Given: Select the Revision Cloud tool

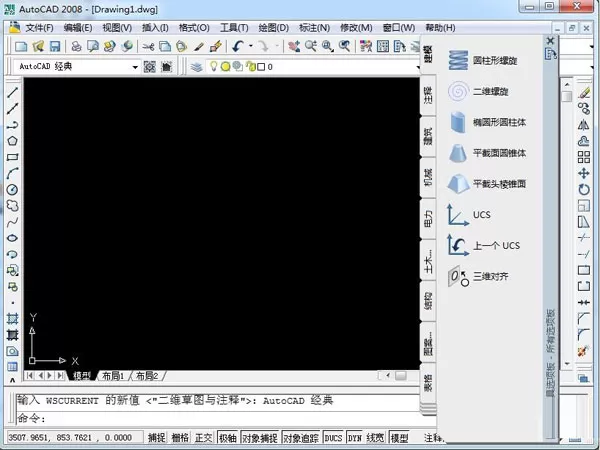Looking at the screenshot, I should [x=12, y=206].
